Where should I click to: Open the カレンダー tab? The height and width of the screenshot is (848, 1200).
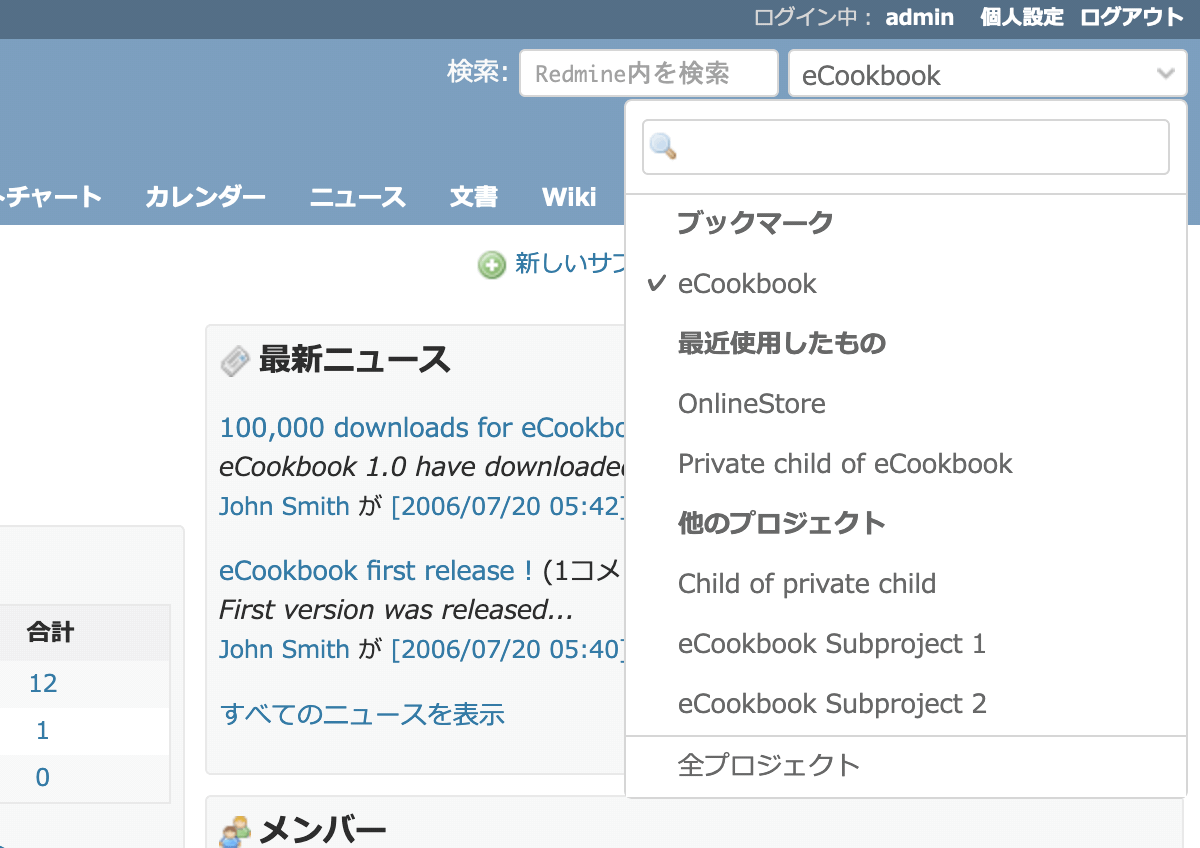(205, 196)
